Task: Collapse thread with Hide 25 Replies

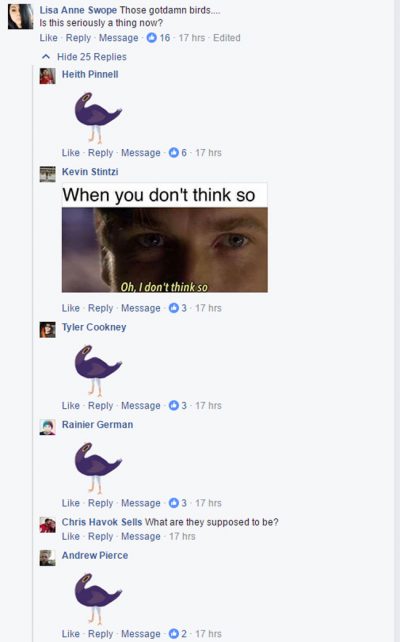Action: click(92, 57)
